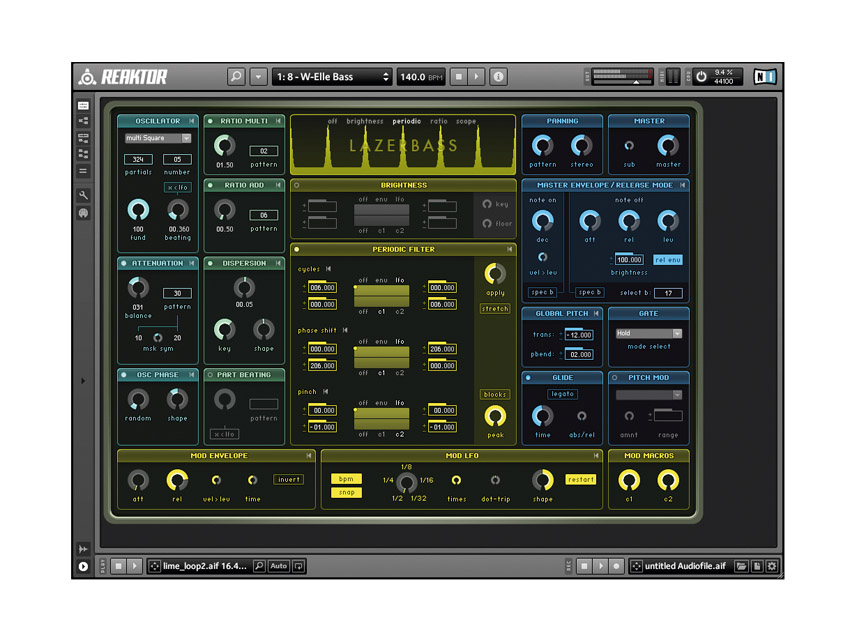Click the reset icon in MASTER ENVELOPE header
This screenshot has height=638, width=850.
[x=682, y=185]
